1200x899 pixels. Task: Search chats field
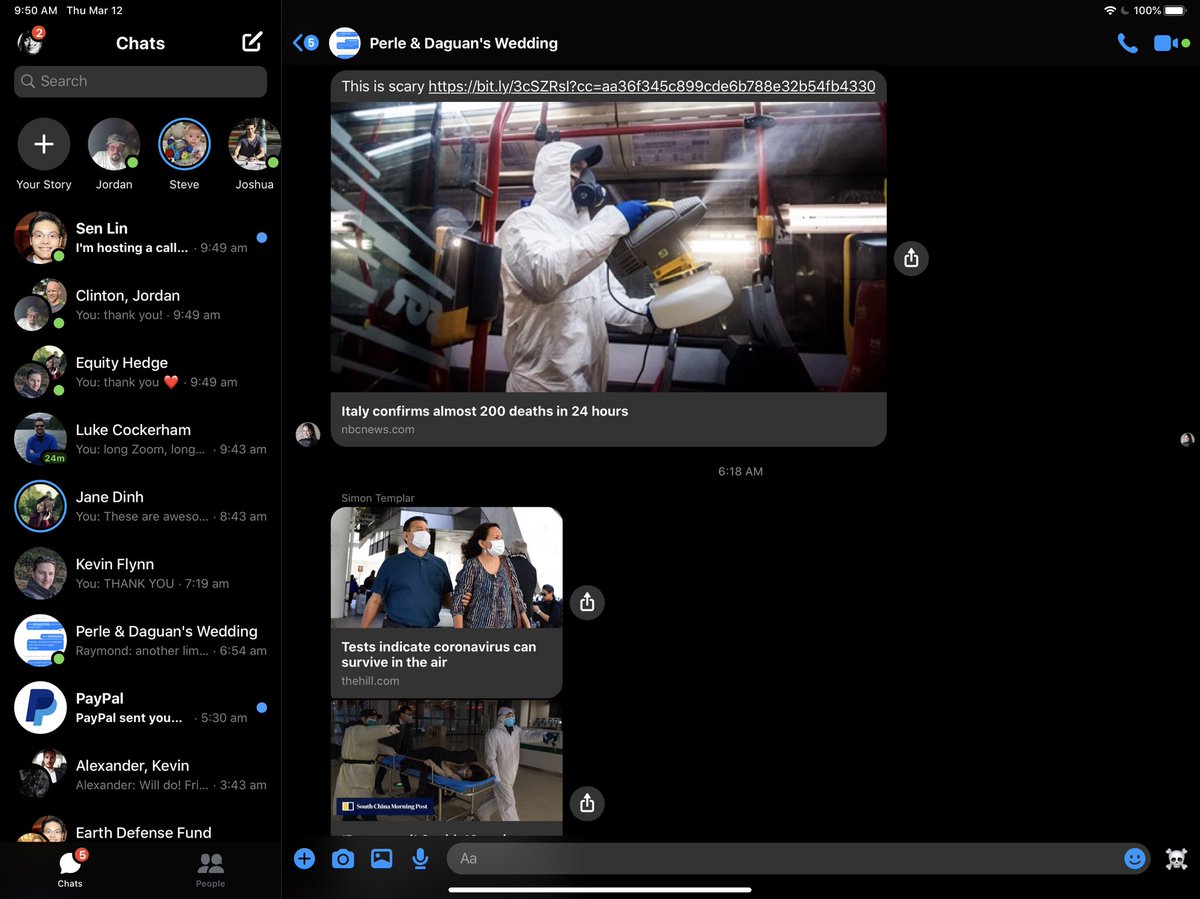140,81
